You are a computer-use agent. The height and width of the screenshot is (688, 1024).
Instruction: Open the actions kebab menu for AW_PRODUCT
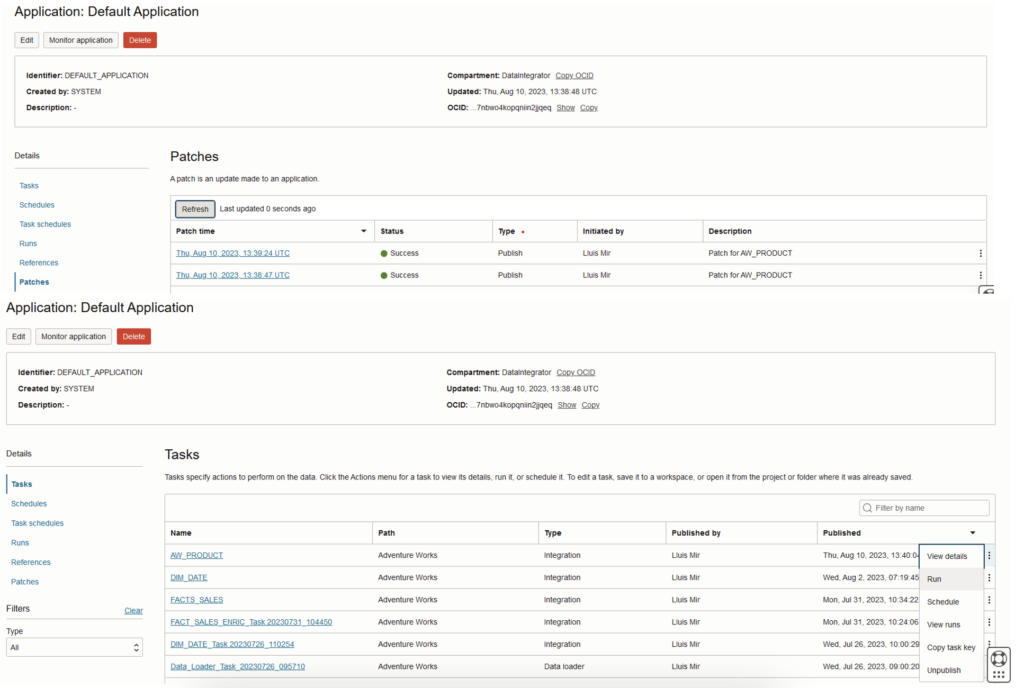[x=989, y=556]
